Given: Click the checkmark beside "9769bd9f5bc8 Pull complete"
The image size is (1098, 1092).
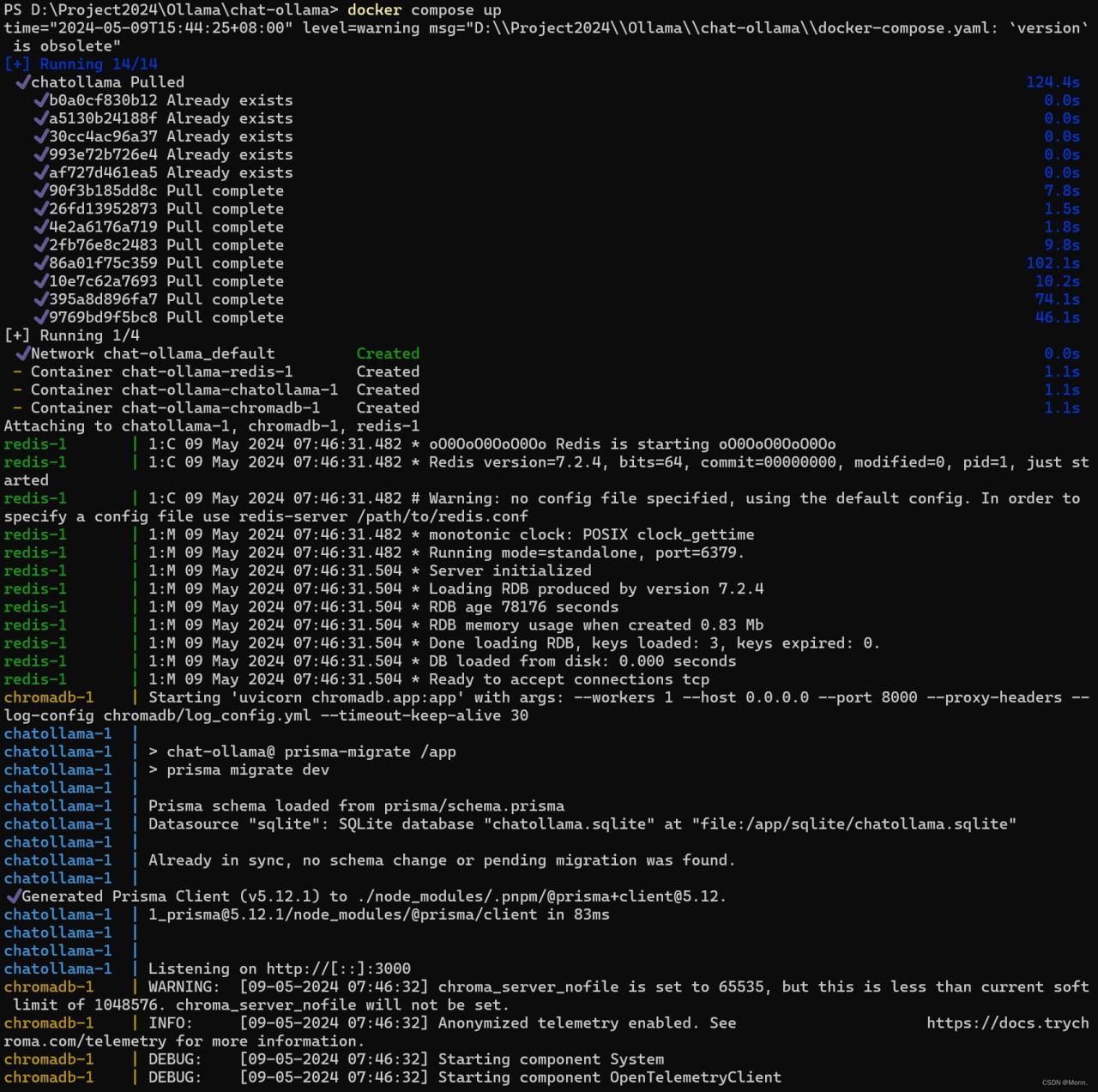Looking at the screenshot, I should tap(42, 317).
